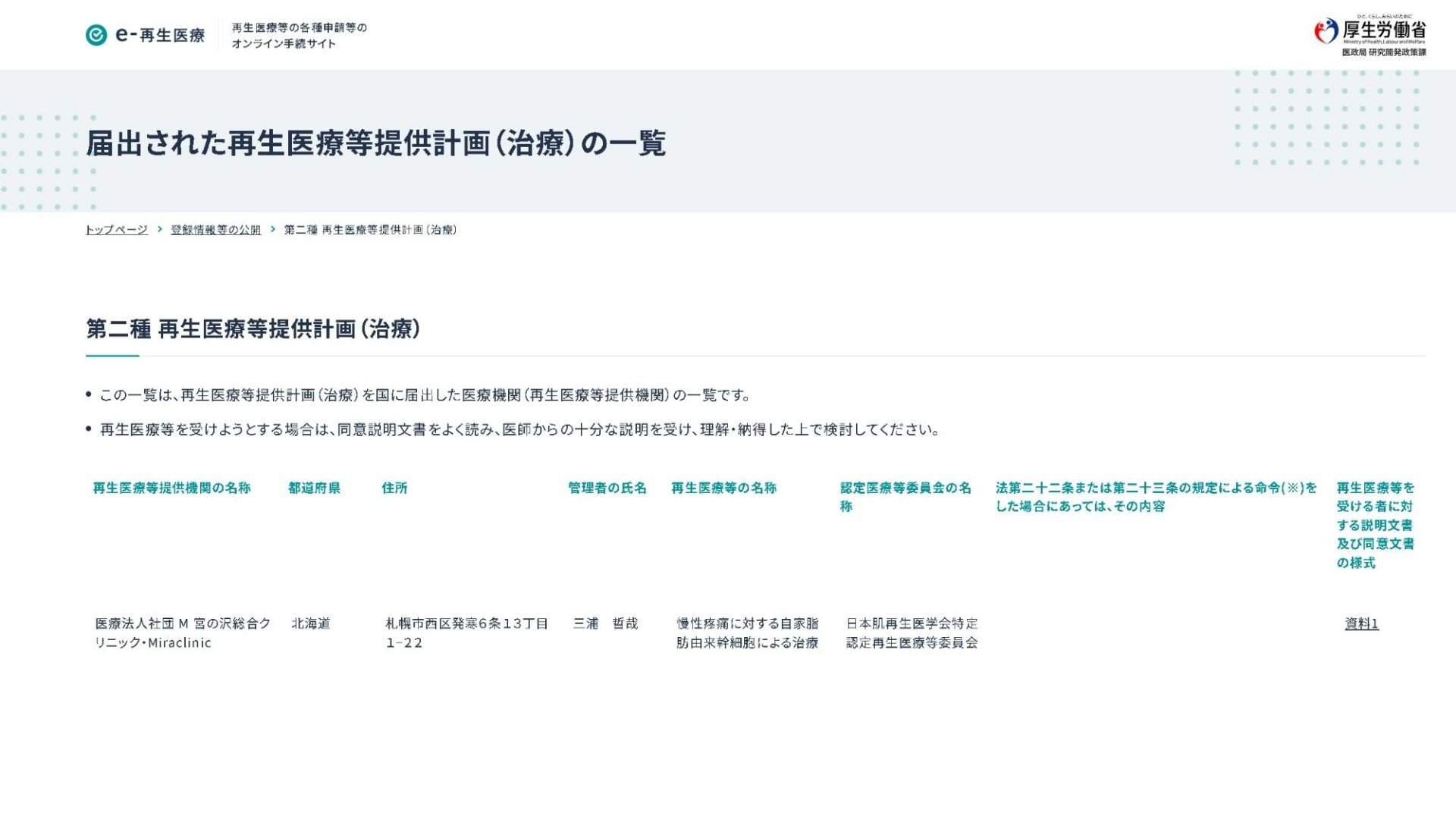Go to トップページ breadcrumb link
This screenshot has width=1456, height=832.
point(116,230)
